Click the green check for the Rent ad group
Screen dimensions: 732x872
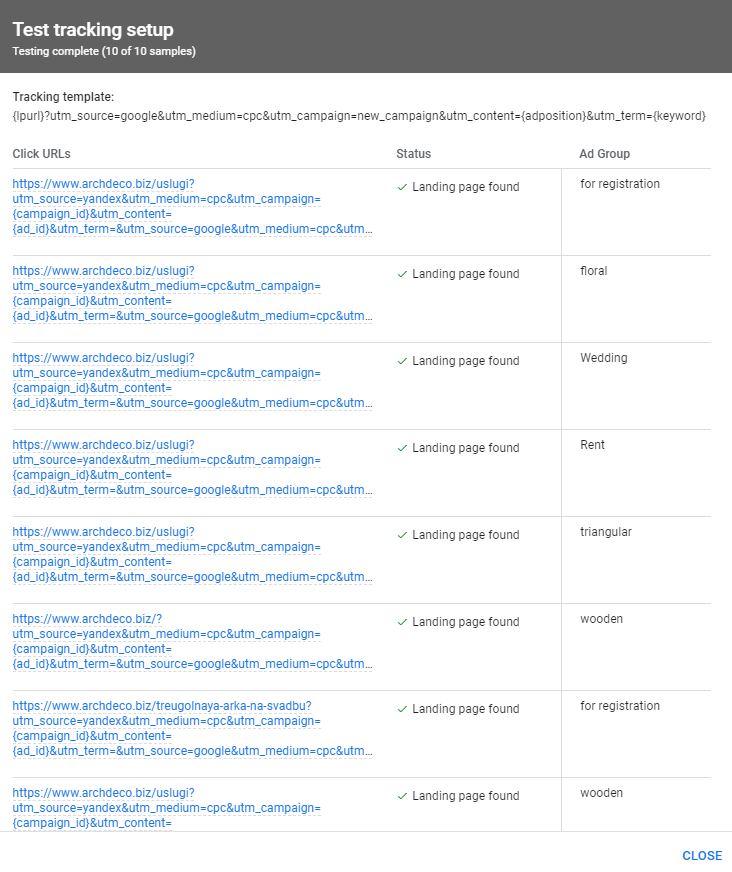401,447
